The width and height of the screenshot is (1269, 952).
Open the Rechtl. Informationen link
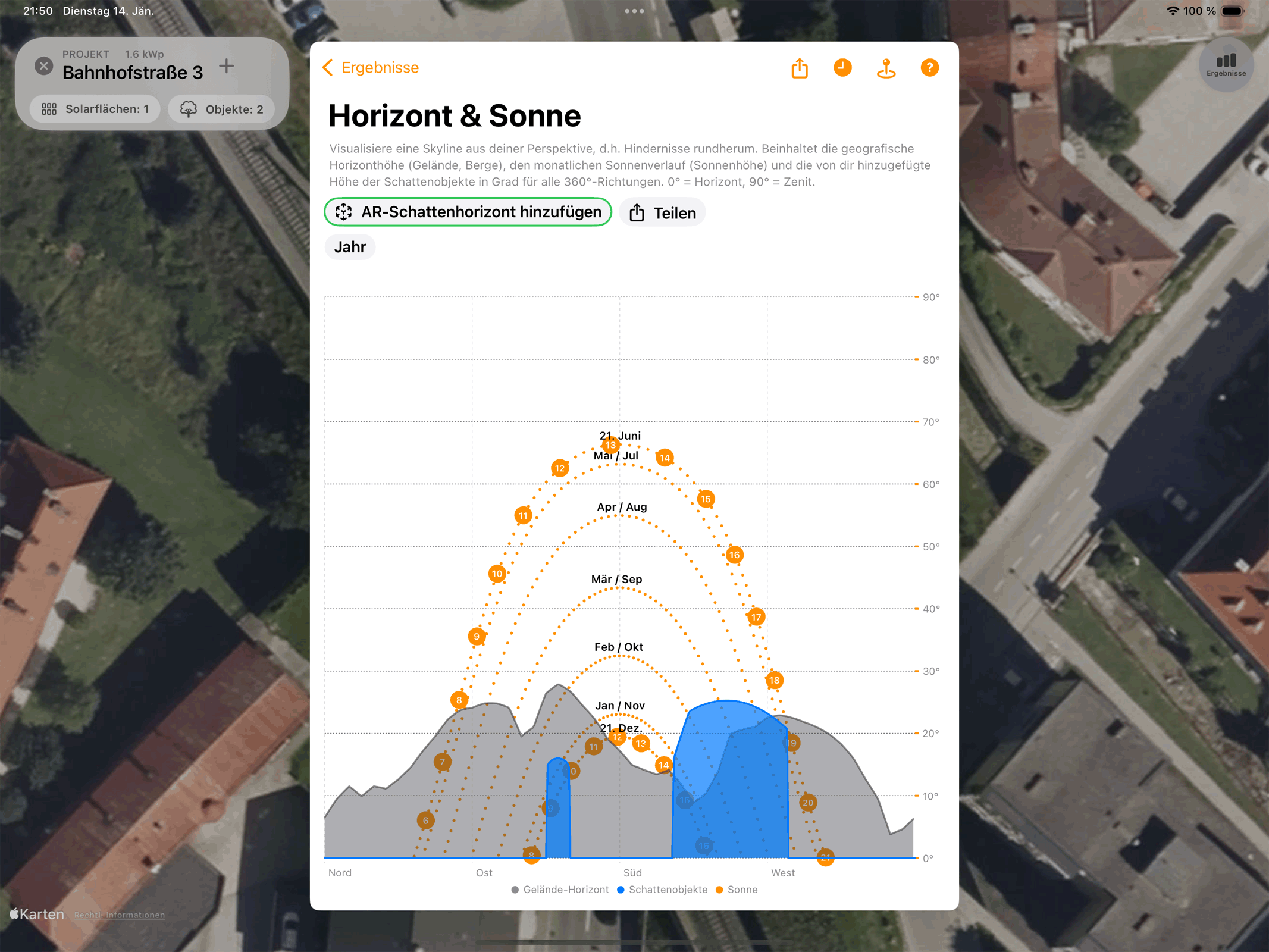click(x=119, y=915)
